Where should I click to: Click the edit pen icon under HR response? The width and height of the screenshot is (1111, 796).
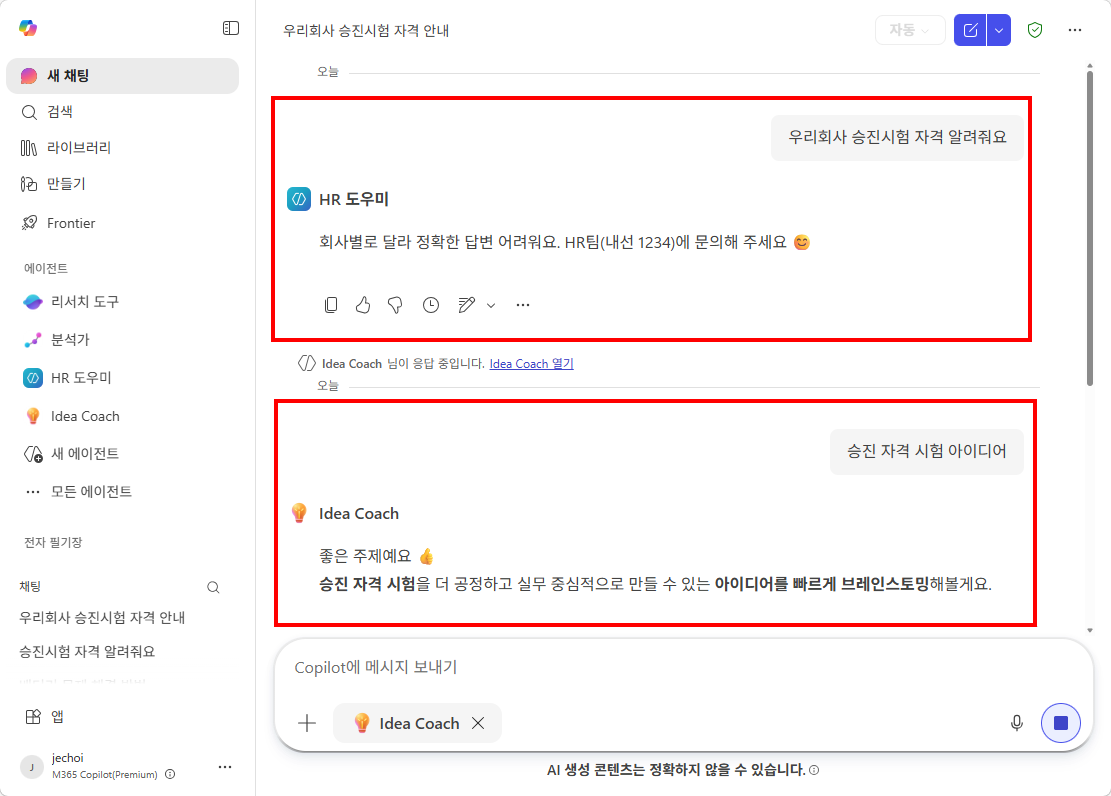click(466, 305)
